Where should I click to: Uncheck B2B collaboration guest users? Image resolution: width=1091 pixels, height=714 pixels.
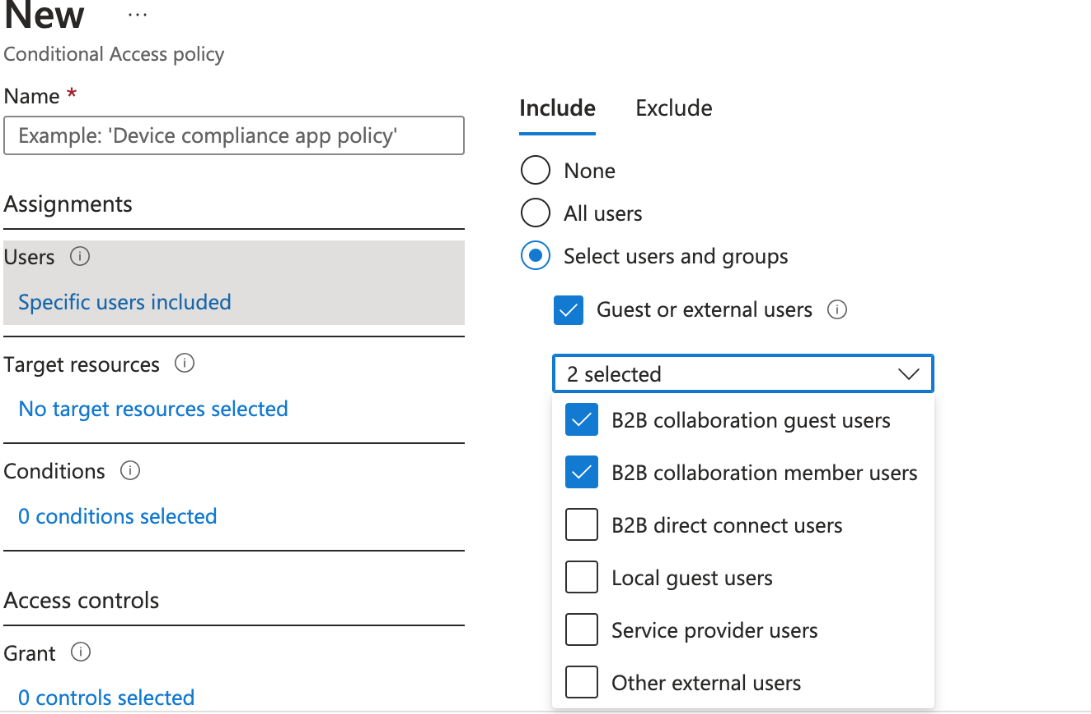(x=582, y=420)
